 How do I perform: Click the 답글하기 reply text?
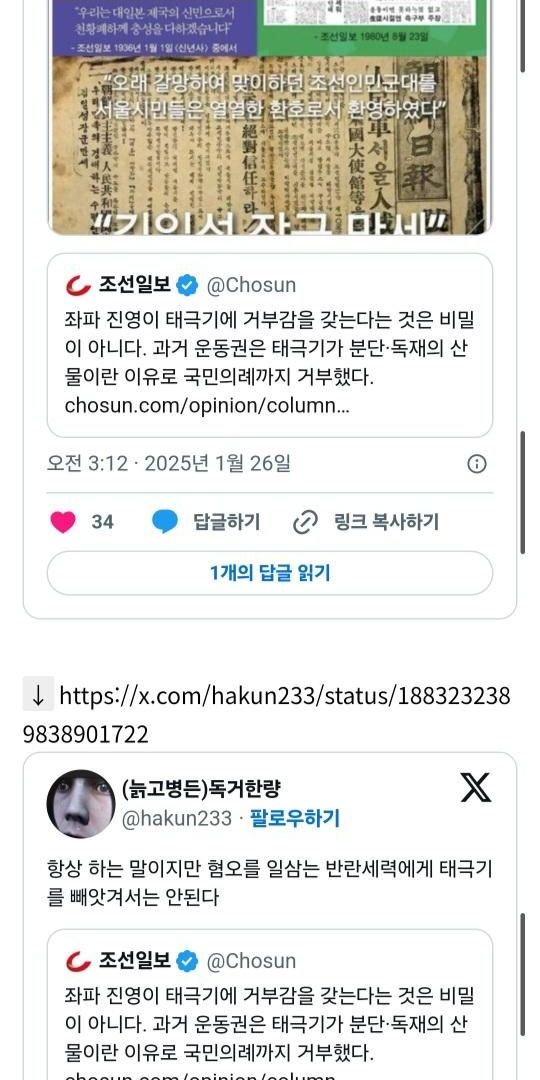[227, 522]
